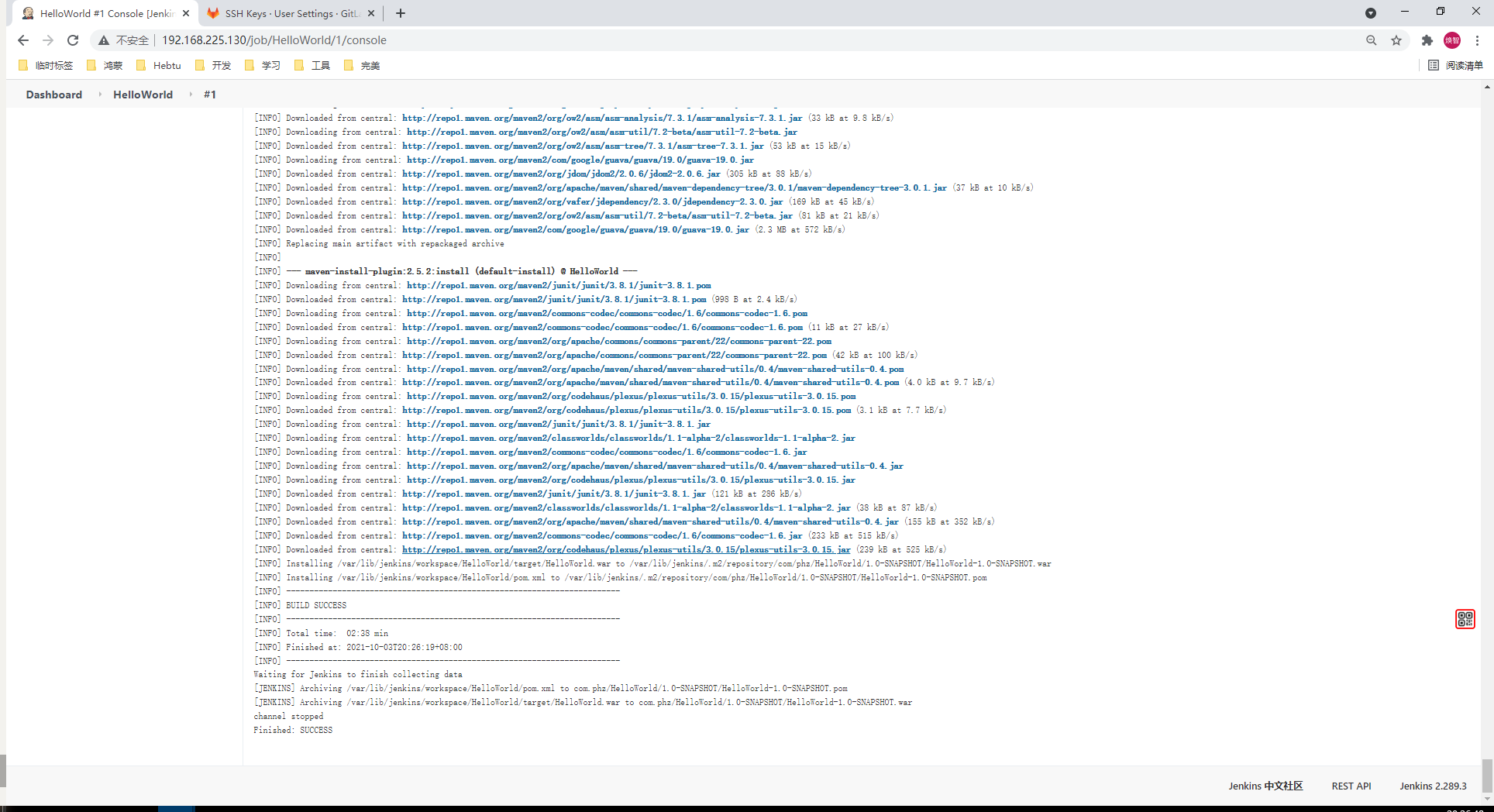
Task: Click scrollbar up arrow
Action: [x=1487, y=88]
